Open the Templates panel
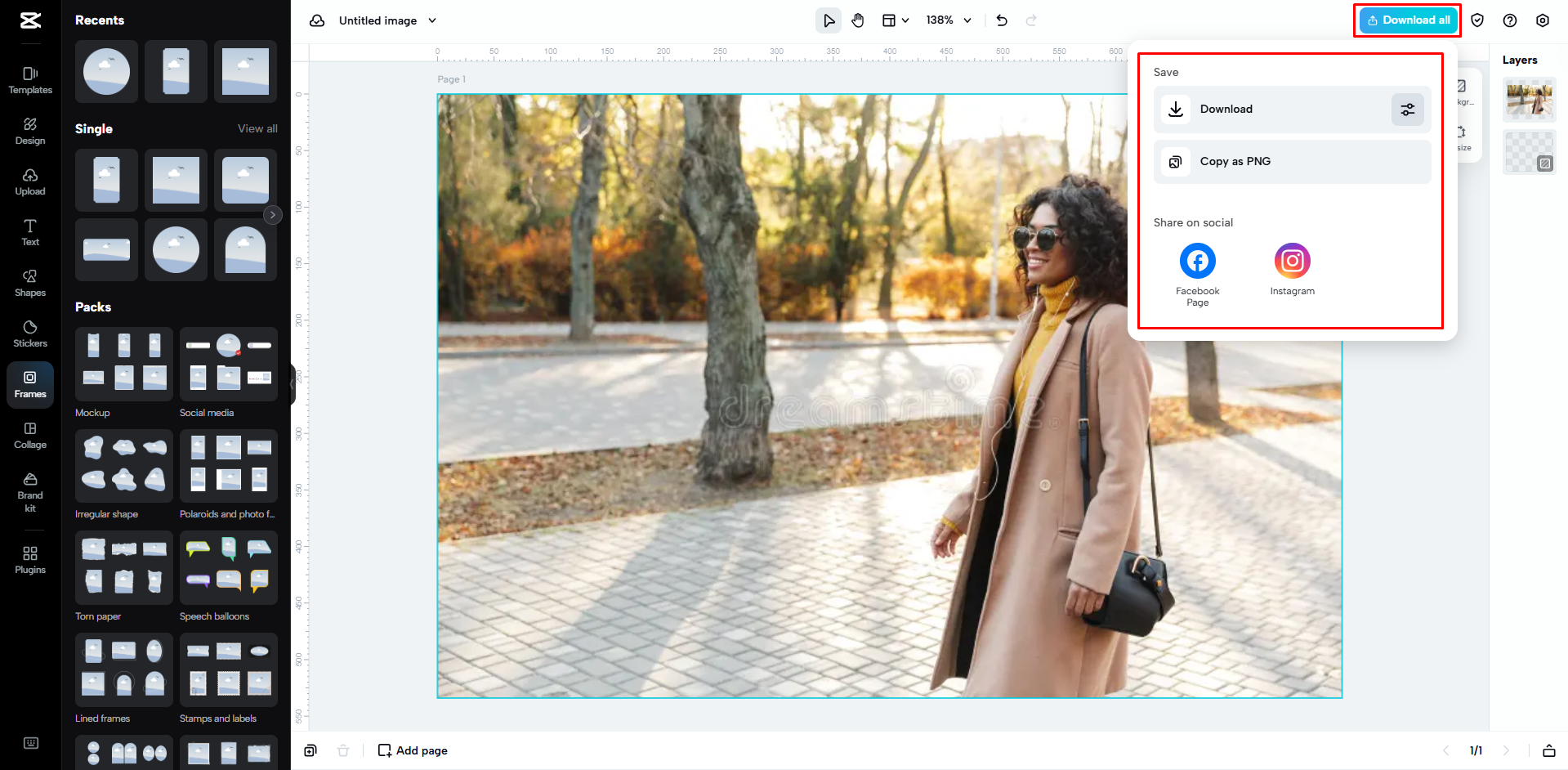Screen dimensions: 1568x770 pos(30,80)
